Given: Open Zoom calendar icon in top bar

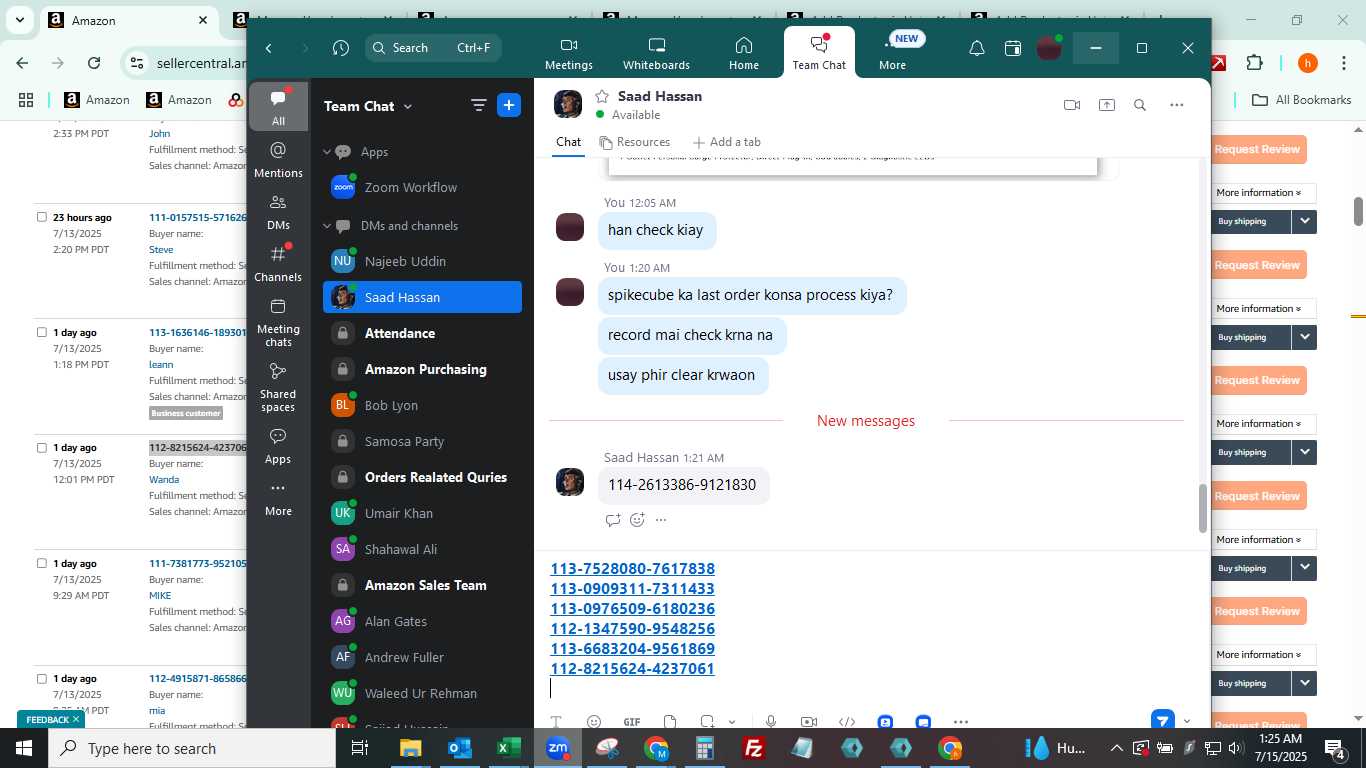Looking at the screenshot, I should 1013,48.
